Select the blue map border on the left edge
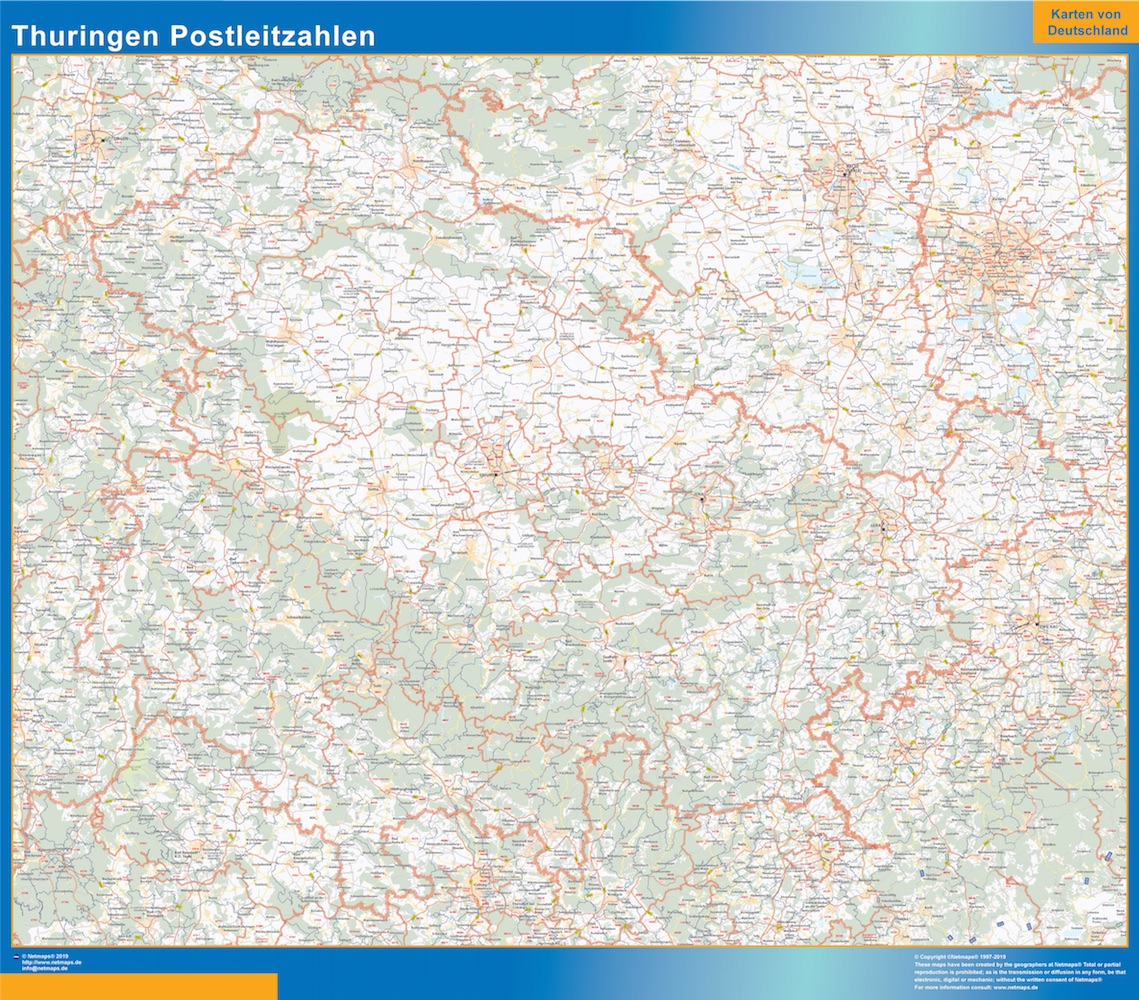This screenshot has height=1000, width=1139. 5,500
